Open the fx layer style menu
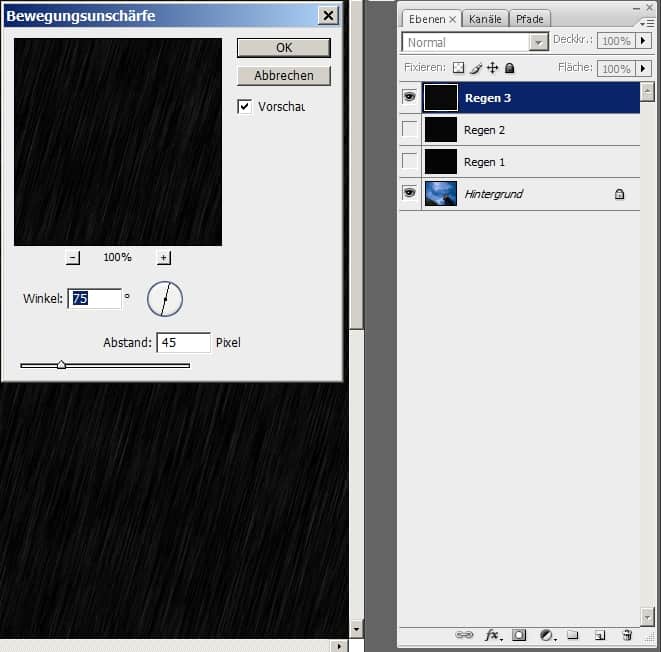 492,635
